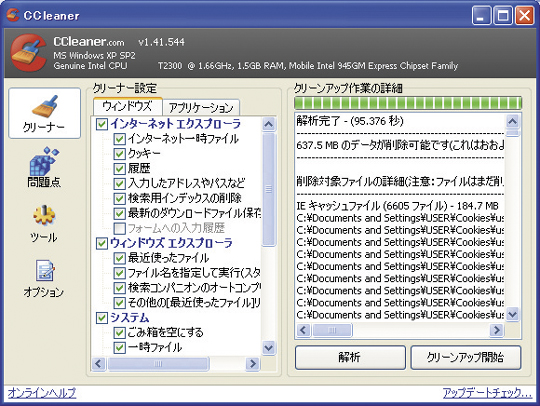Select the IE キャッシュファイル (6605 ファイル) line
The height and width of the screenshot is (406, 540).
coord(397,206)
